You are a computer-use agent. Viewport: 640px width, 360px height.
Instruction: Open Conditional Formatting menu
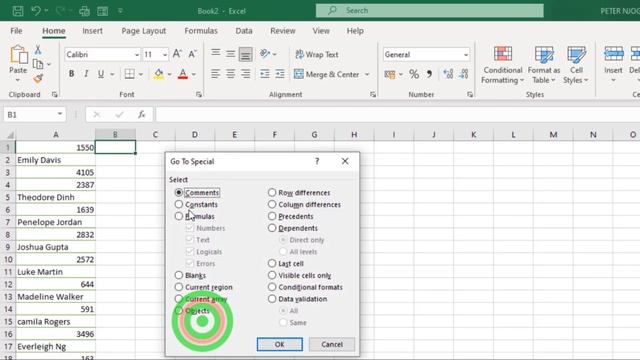pos(502,65)
